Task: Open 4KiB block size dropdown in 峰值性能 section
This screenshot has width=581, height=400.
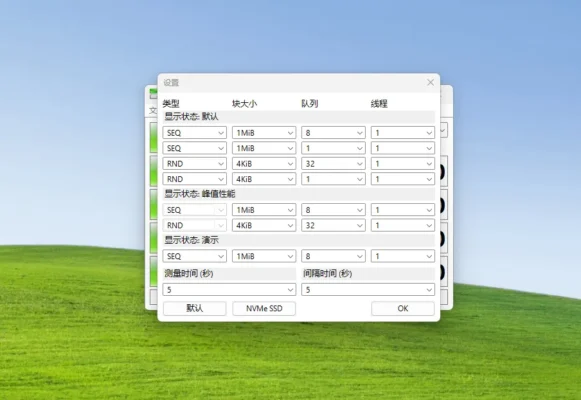Action: click(x=264, y=226)
